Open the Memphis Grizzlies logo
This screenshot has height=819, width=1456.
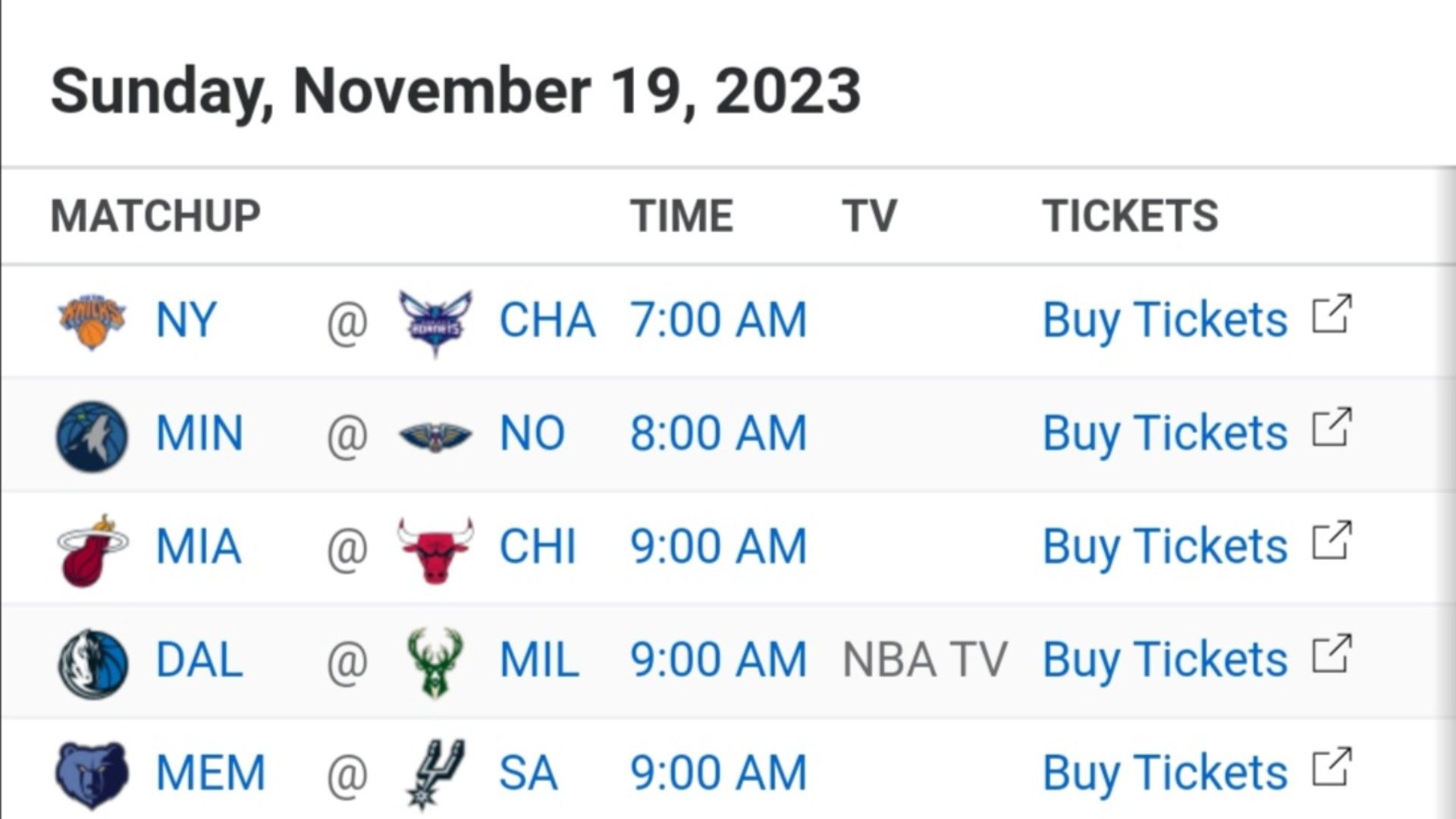point(93,775)
